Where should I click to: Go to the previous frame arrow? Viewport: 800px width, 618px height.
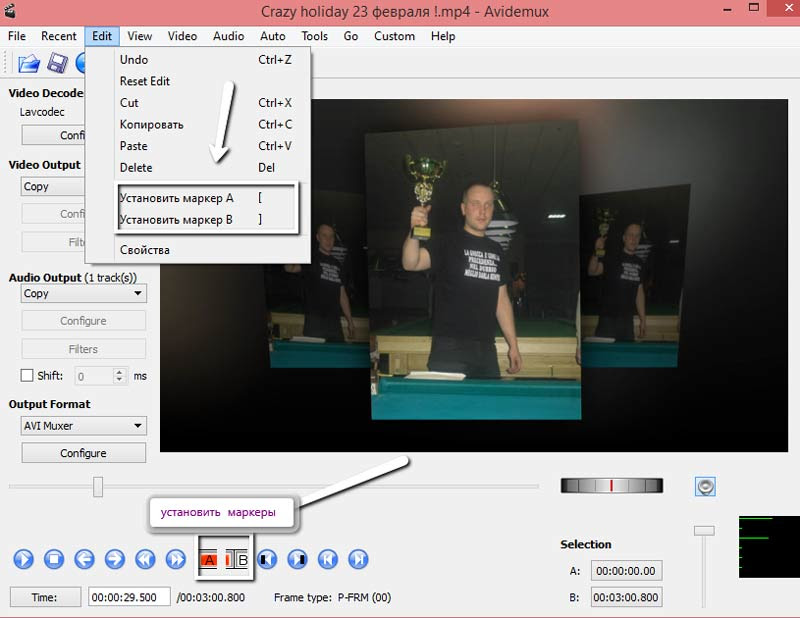point(85,559)
